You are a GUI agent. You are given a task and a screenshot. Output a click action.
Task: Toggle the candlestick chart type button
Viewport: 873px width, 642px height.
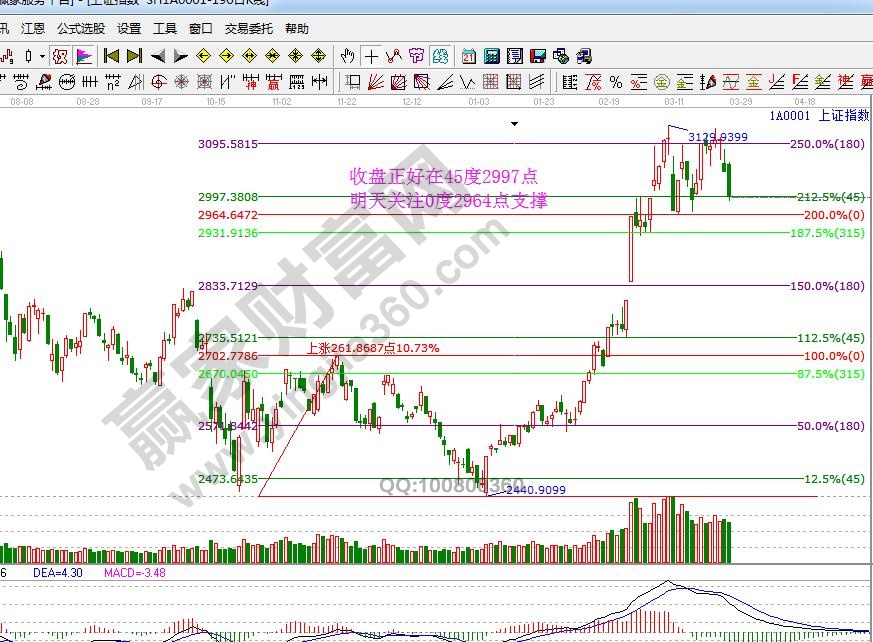tap(29, 56)
